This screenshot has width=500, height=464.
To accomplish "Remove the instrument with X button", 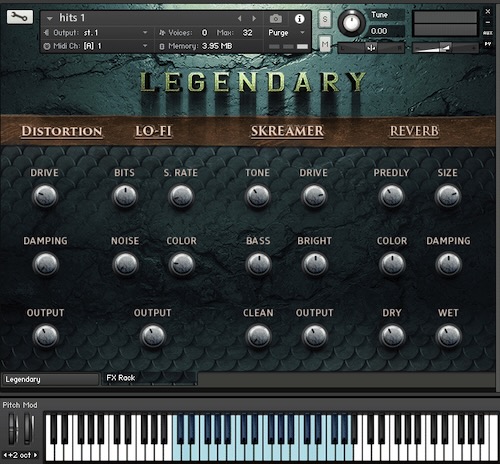I will click(x=488, y=11).
